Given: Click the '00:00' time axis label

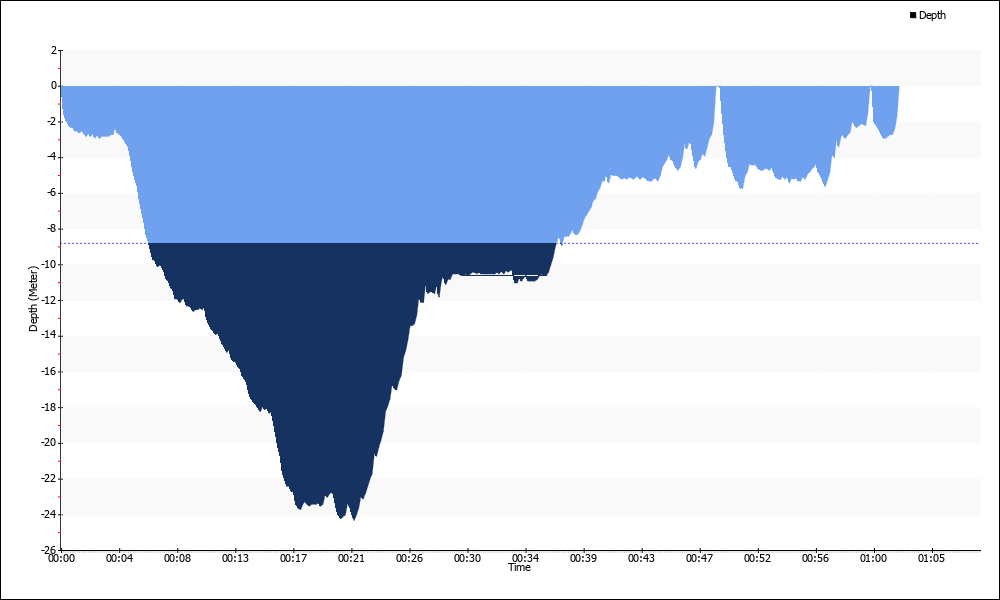Looking at the screenshot, I should tap(61, 559).
